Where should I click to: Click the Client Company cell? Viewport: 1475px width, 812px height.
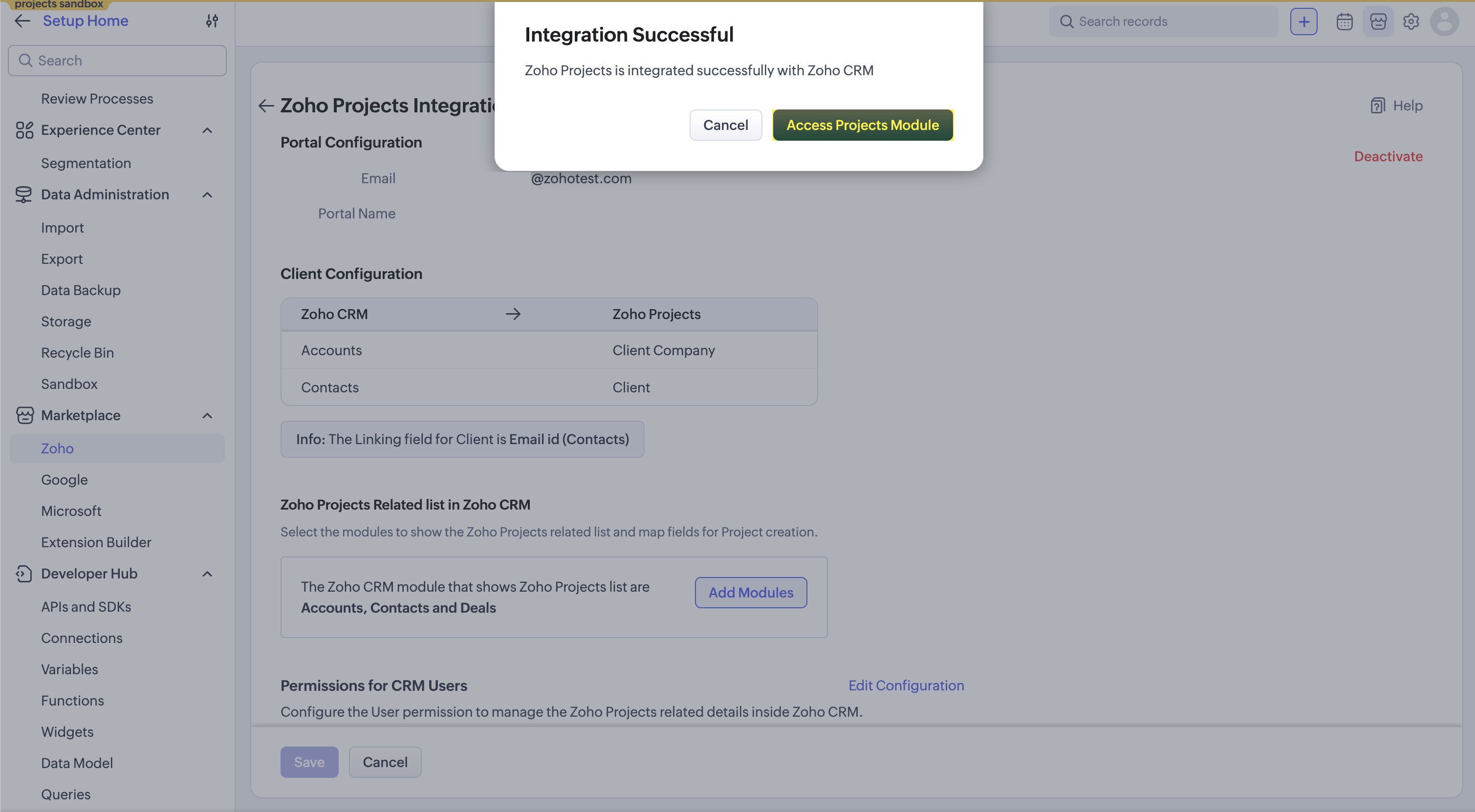(x=664, y=350)
